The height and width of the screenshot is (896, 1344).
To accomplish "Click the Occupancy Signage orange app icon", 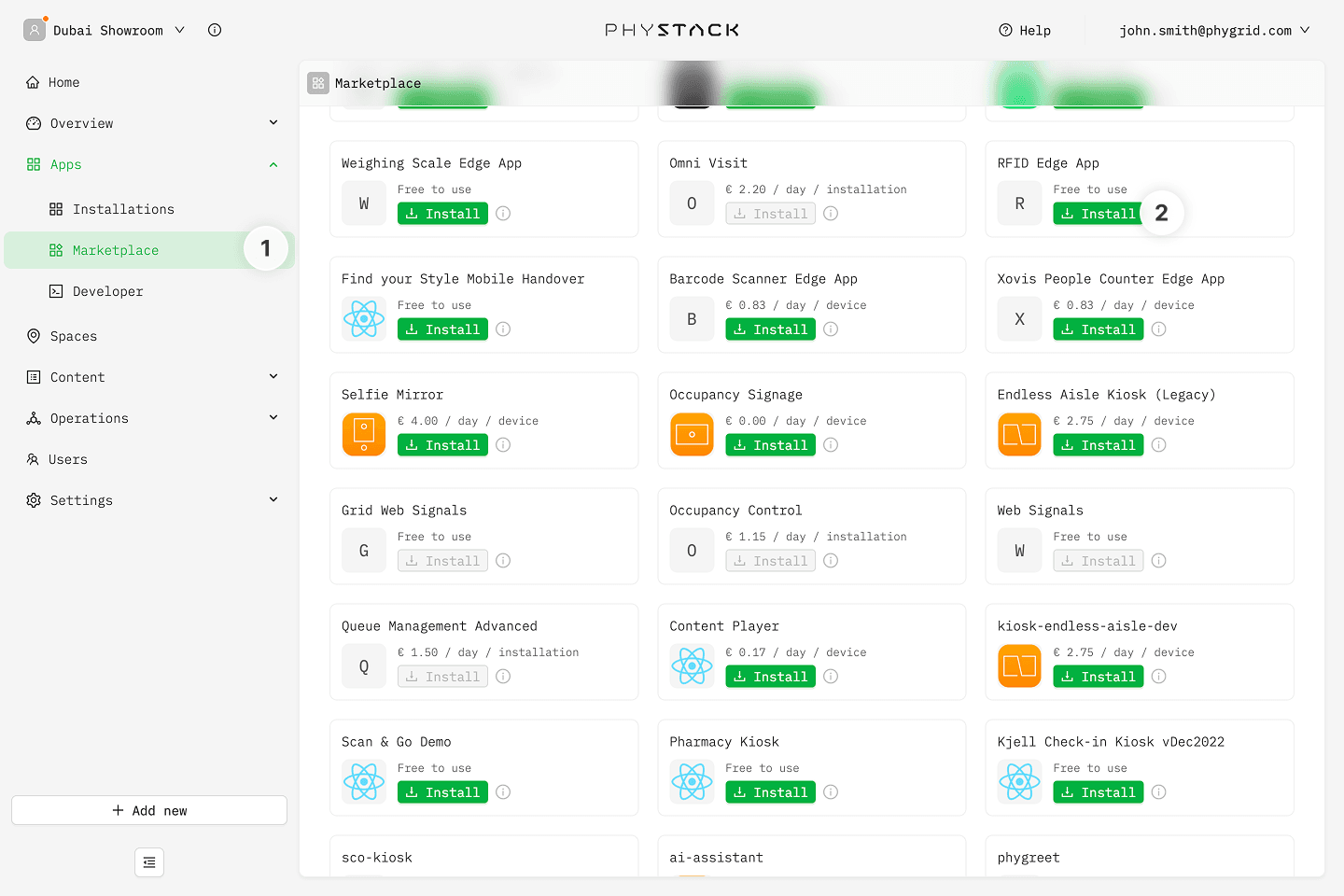I will [x=692, y=435].
